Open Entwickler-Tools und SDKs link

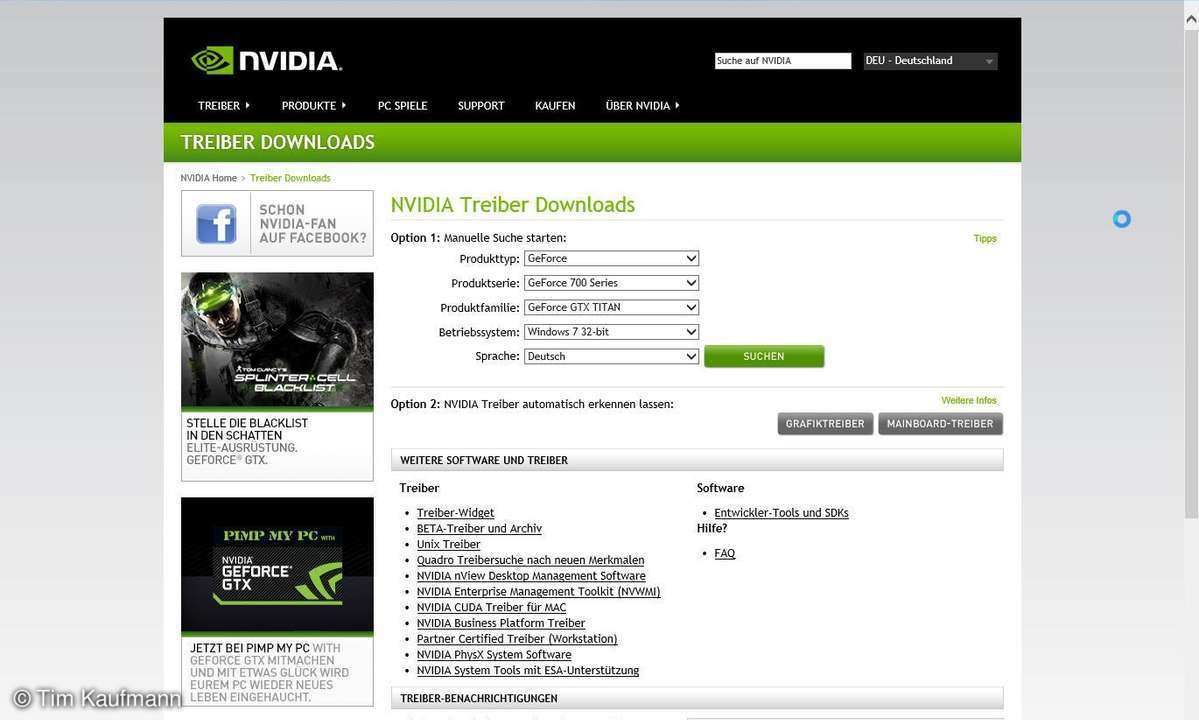tap(781, 513)
